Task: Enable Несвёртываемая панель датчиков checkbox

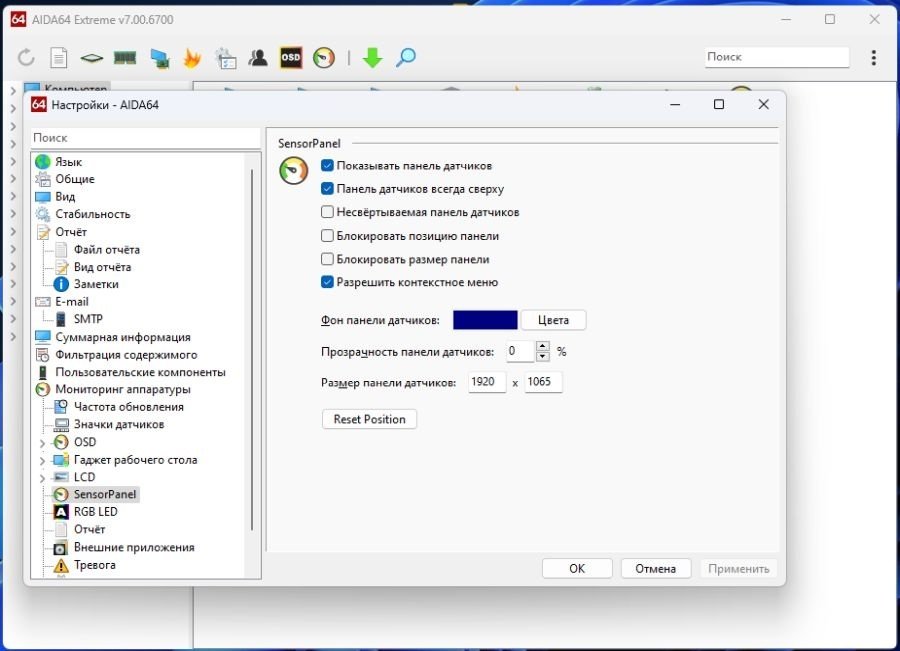Action: coord(327,212)
